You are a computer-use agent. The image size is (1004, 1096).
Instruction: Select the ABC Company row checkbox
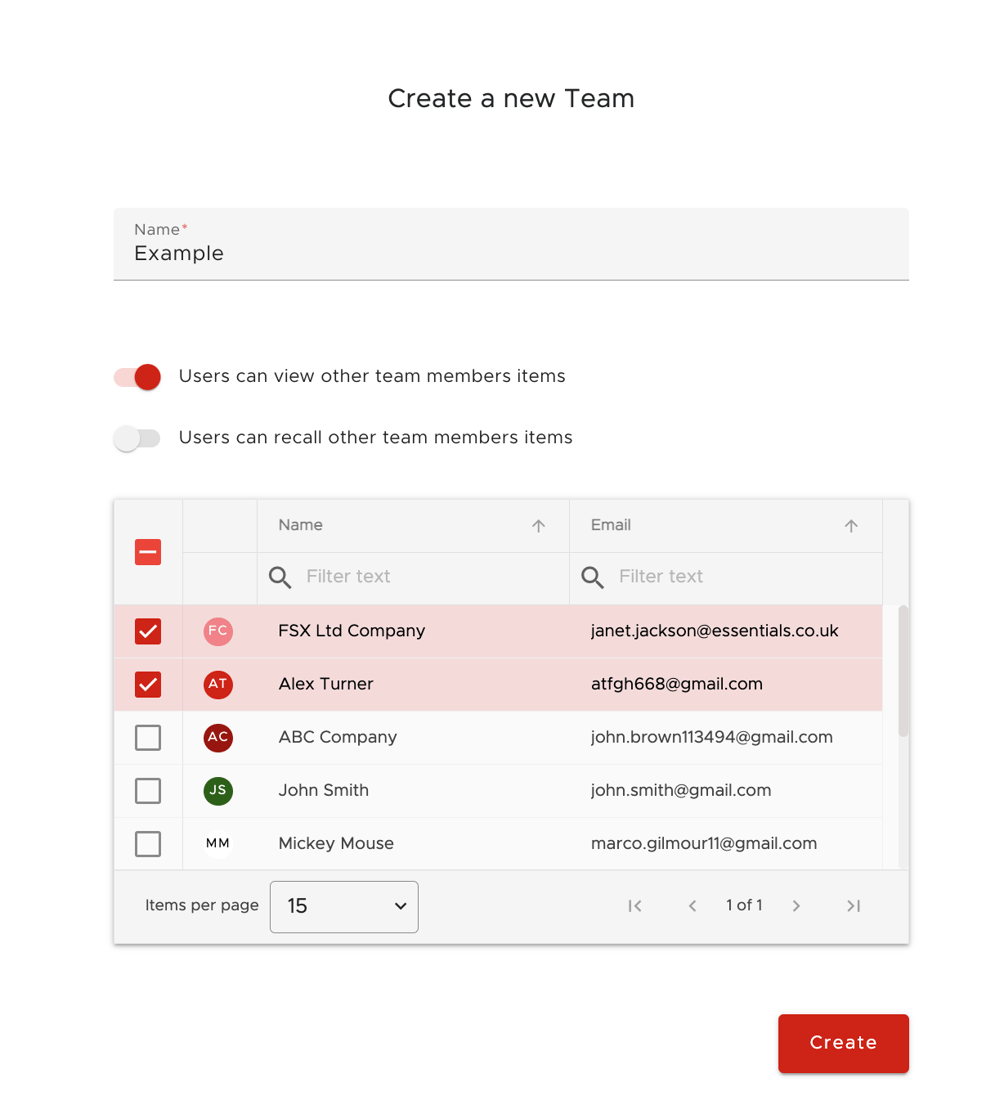(x=147, y=737)
